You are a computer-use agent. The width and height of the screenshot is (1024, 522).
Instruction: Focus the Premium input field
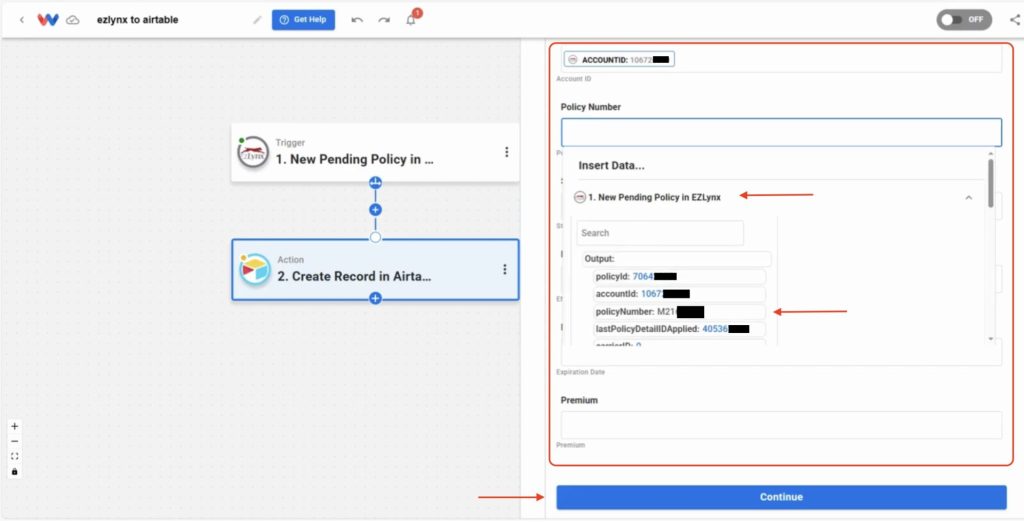tap(781, 425)
